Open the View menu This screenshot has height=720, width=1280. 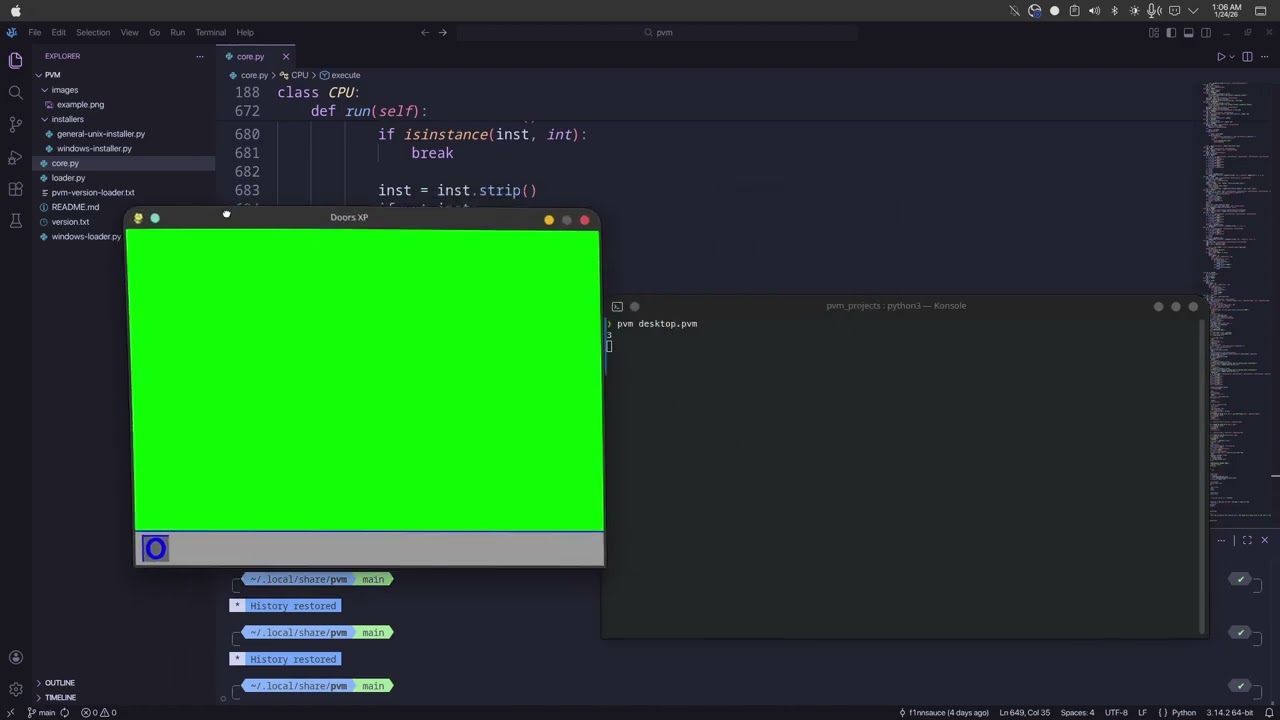click(130, 32)
